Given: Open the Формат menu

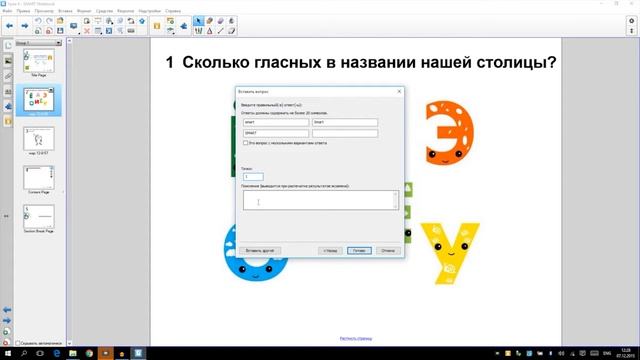Looking at the screenshot, I should tap(84, 11).
